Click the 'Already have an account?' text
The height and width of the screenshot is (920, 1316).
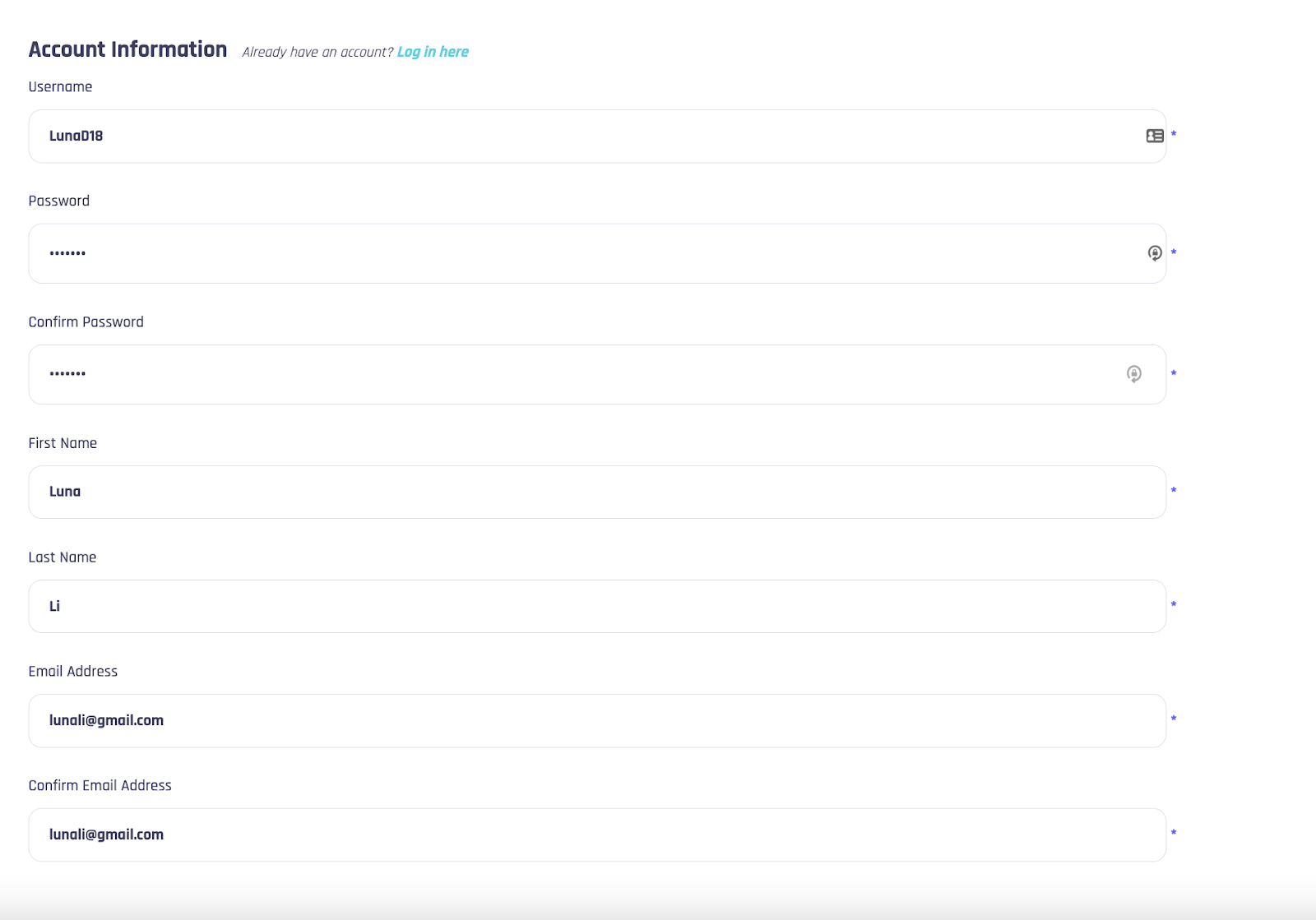click(317, 52)
